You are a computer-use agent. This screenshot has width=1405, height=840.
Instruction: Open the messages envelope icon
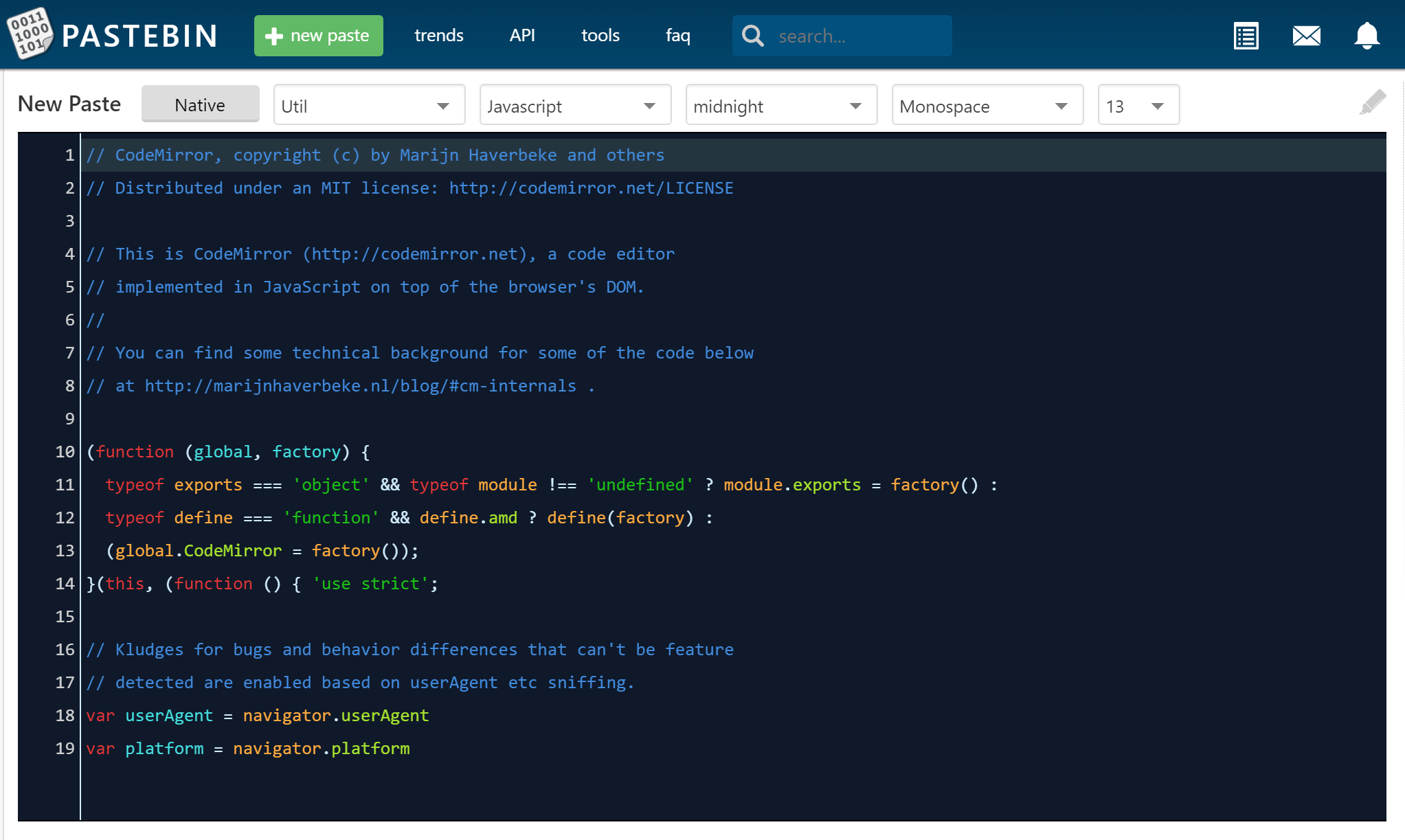coord(1306,36)
